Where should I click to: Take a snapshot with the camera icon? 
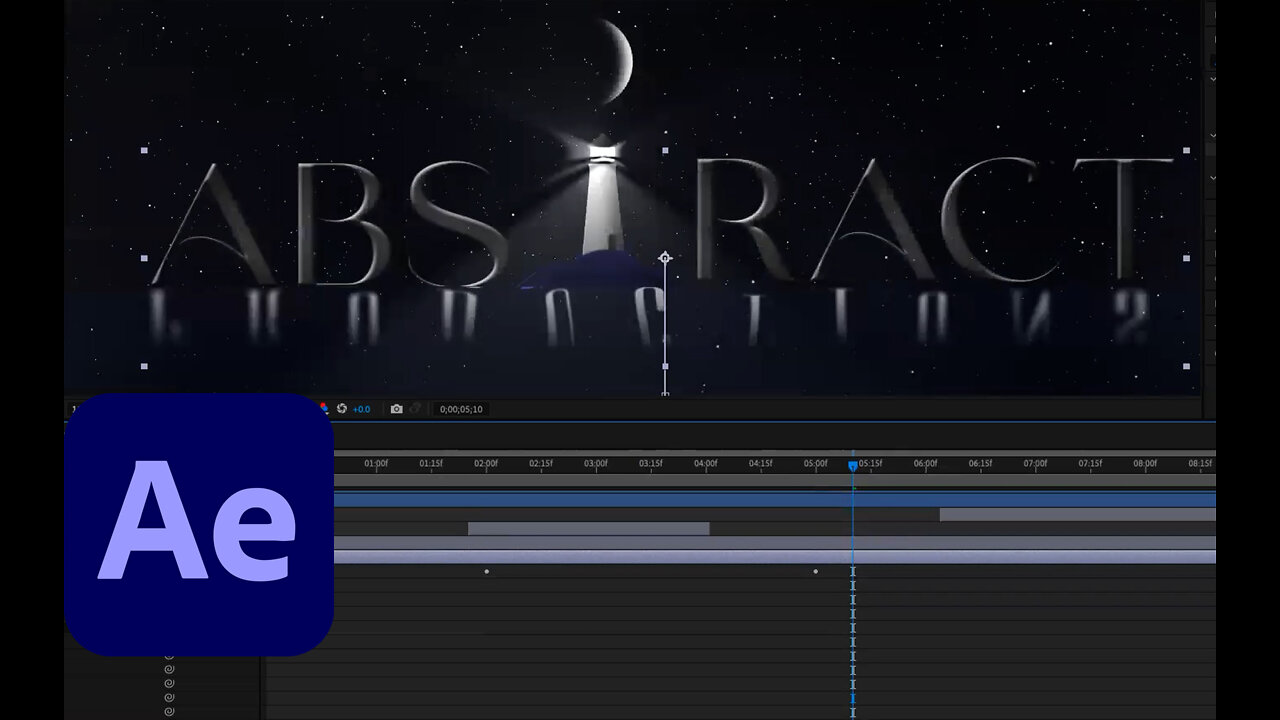397,409
